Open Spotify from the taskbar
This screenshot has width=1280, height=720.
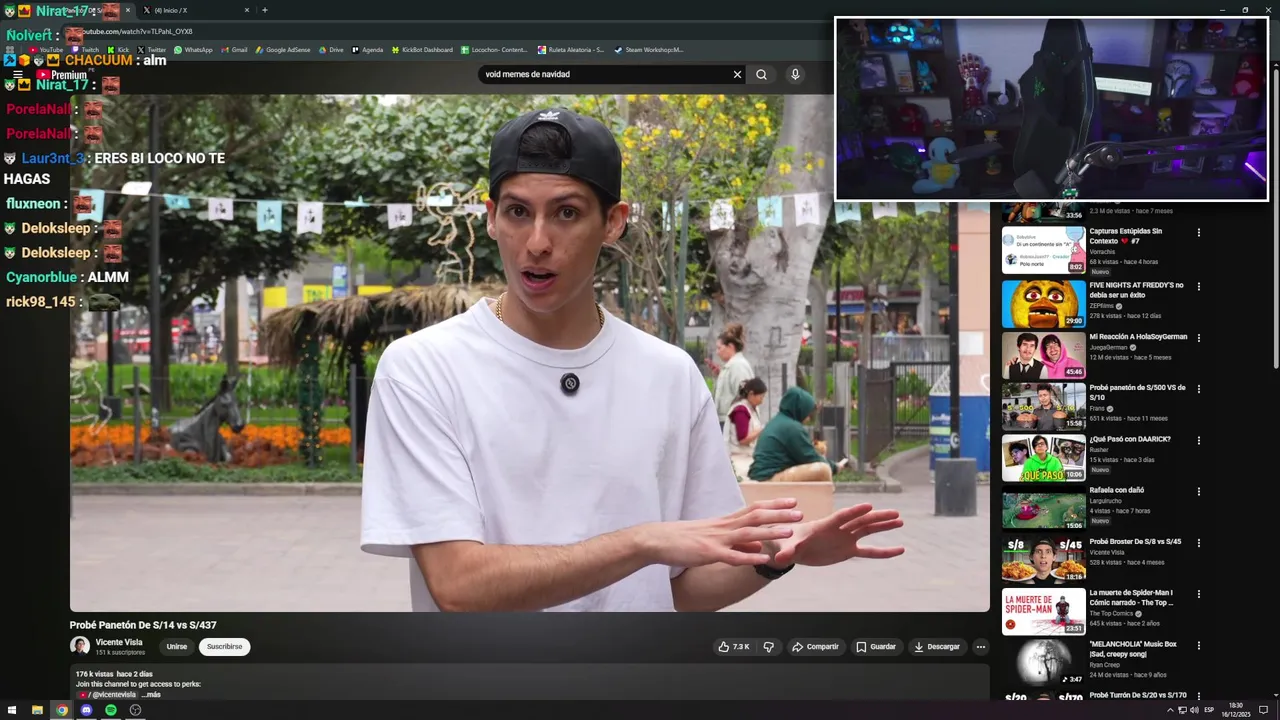pos(111,710)
